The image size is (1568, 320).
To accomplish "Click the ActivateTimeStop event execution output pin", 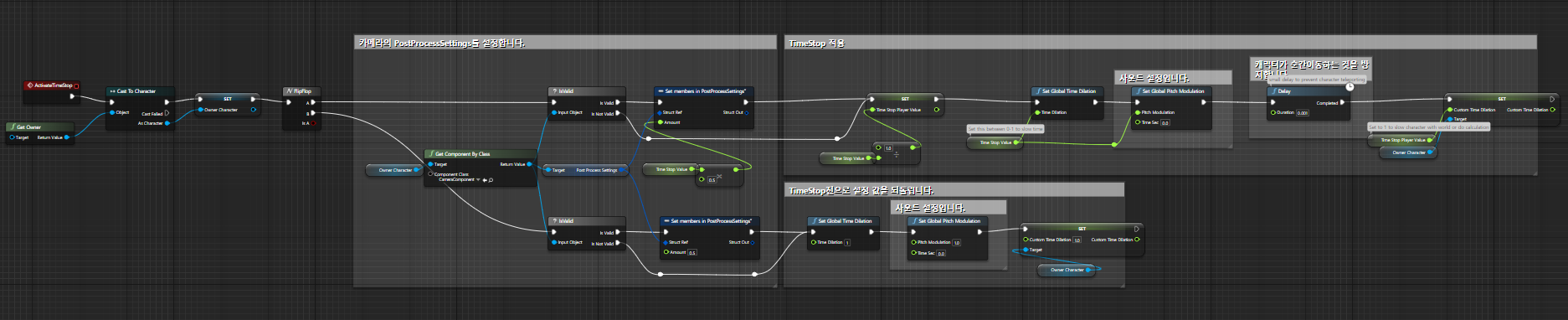I will tap(72, 95).
